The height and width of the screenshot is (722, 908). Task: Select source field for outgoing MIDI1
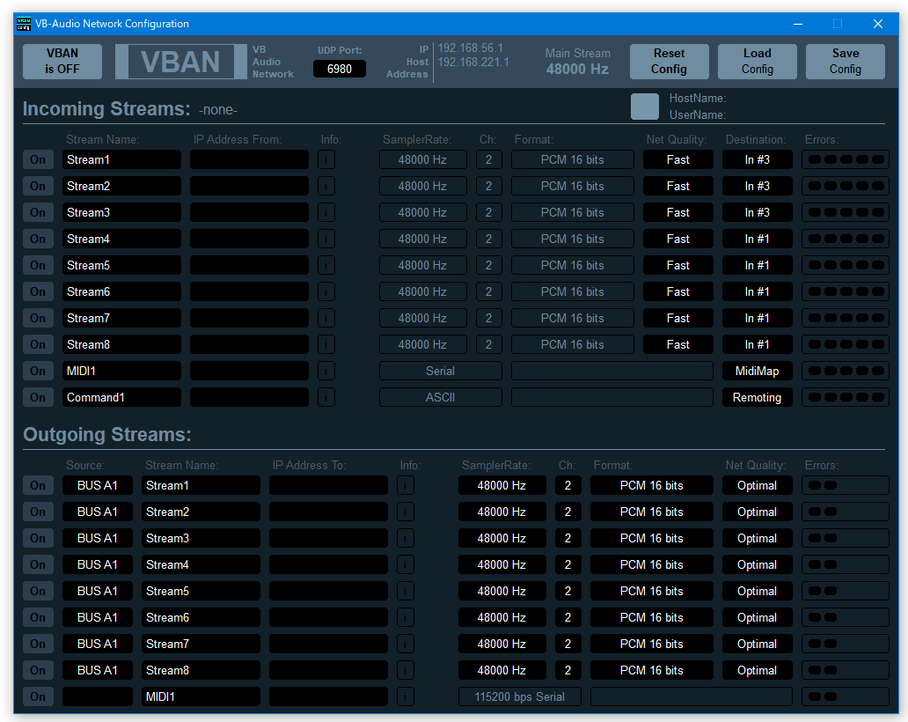point(97,697)
